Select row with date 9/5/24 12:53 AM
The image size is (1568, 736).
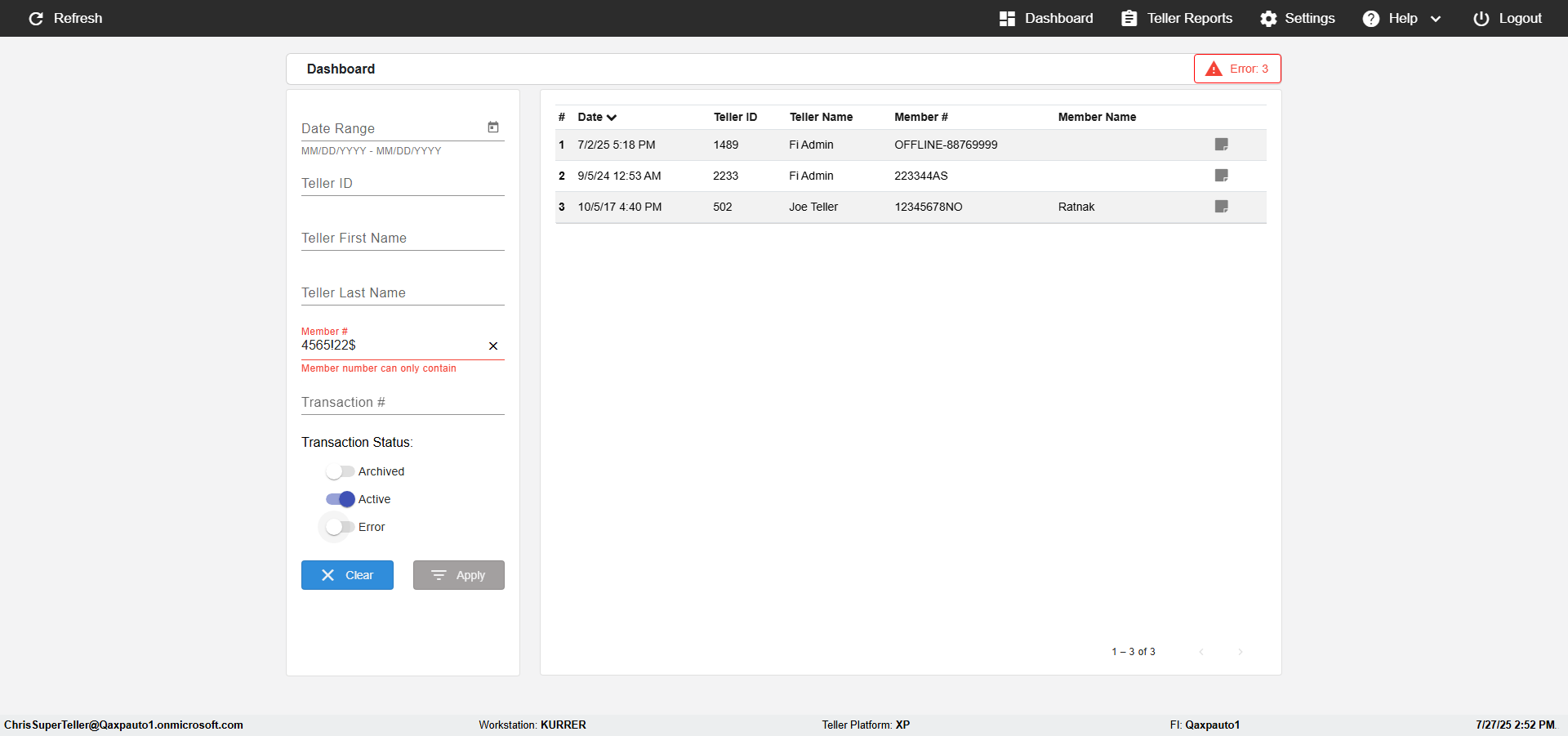[911, 176]
